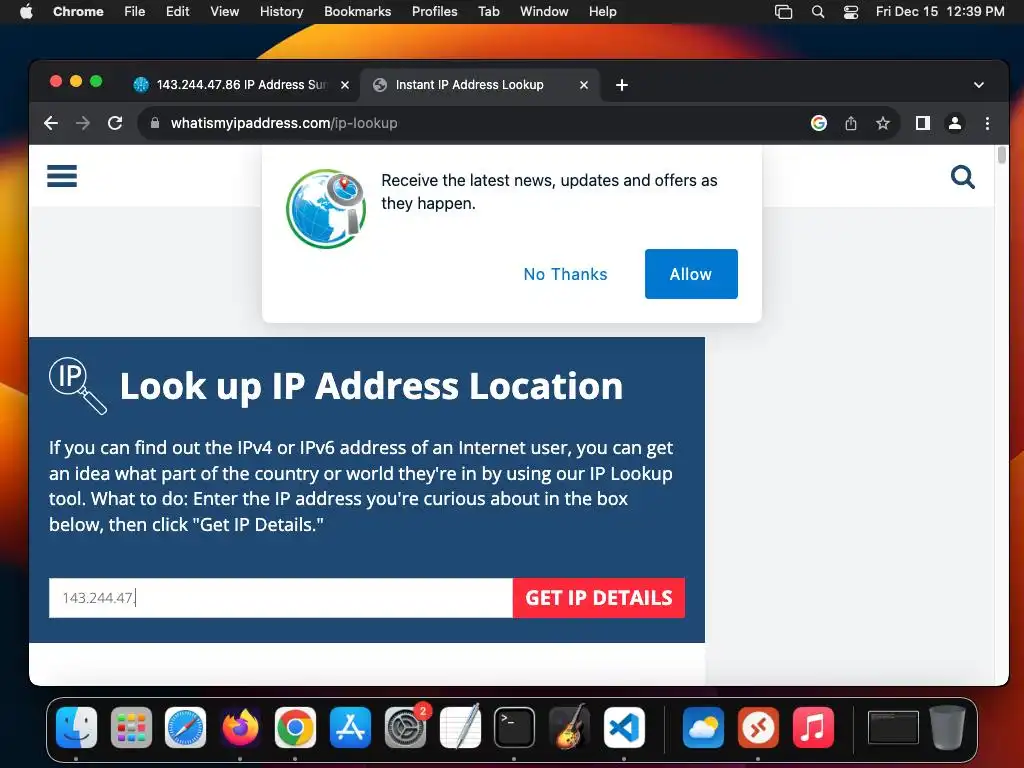This screenshot has width=1024, height=768.
Task: Toggle the Chrome side panel
Action: tap(922, 123)
